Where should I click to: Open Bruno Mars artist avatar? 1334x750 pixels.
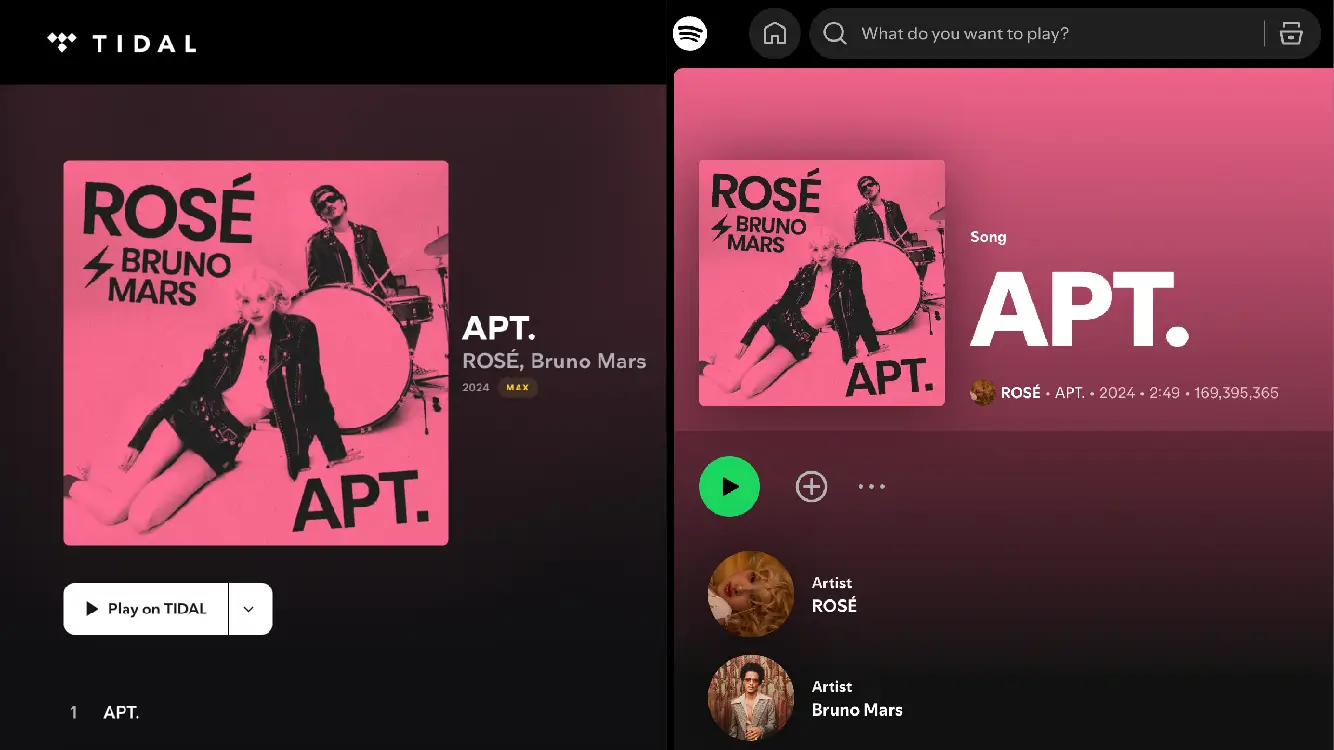coord(751,698)
